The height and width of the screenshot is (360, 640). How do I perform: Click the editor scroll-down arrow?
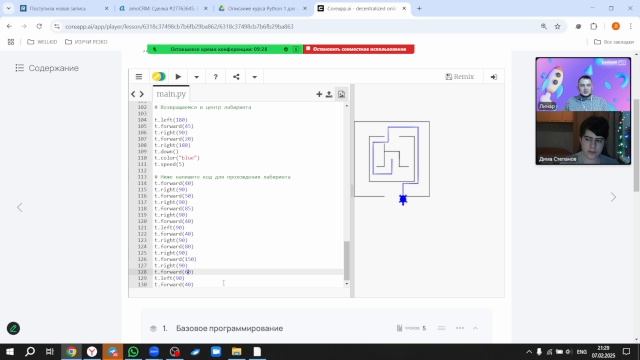point(347,284)
